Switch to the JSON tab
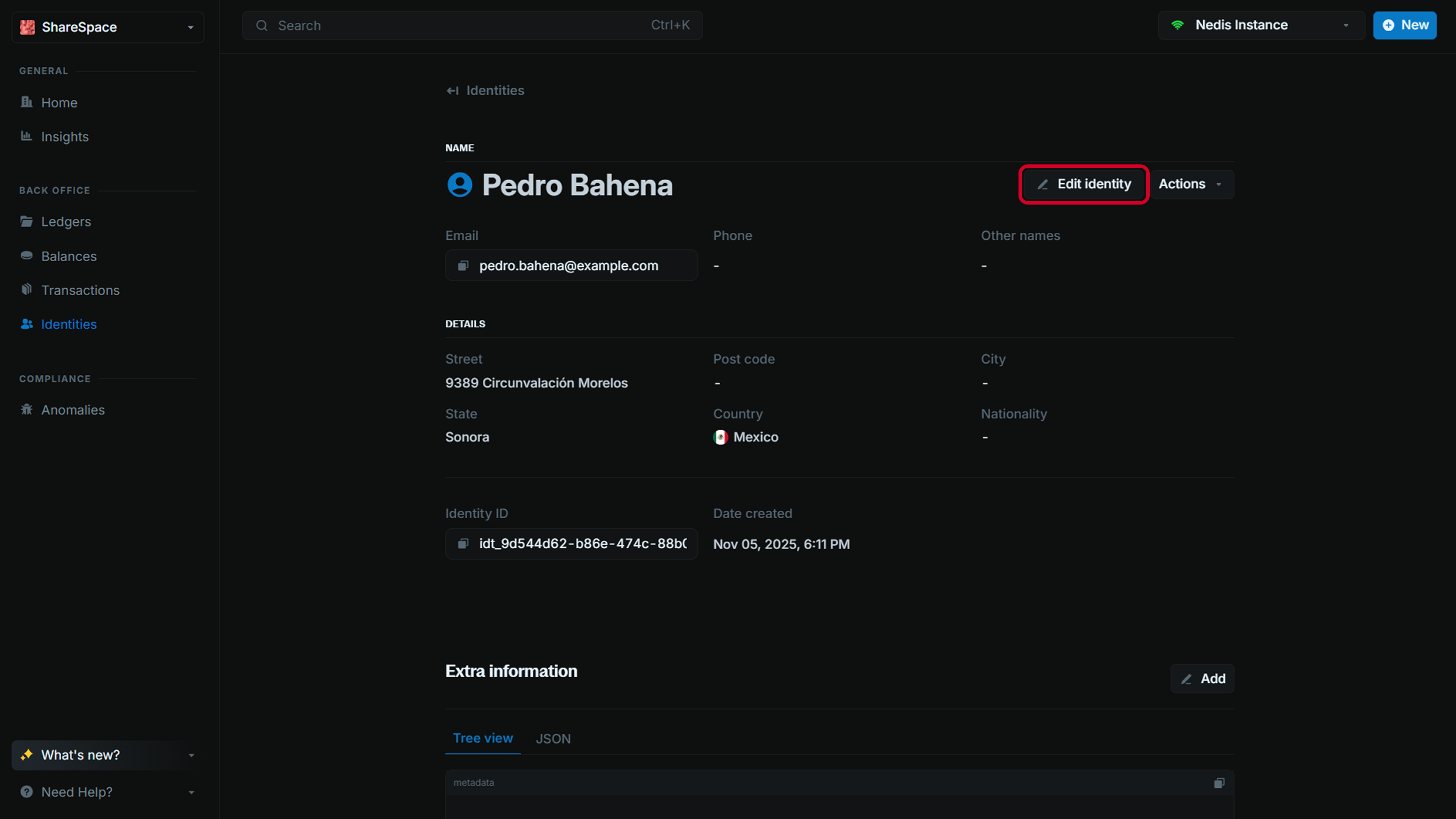 pos(553,738)
